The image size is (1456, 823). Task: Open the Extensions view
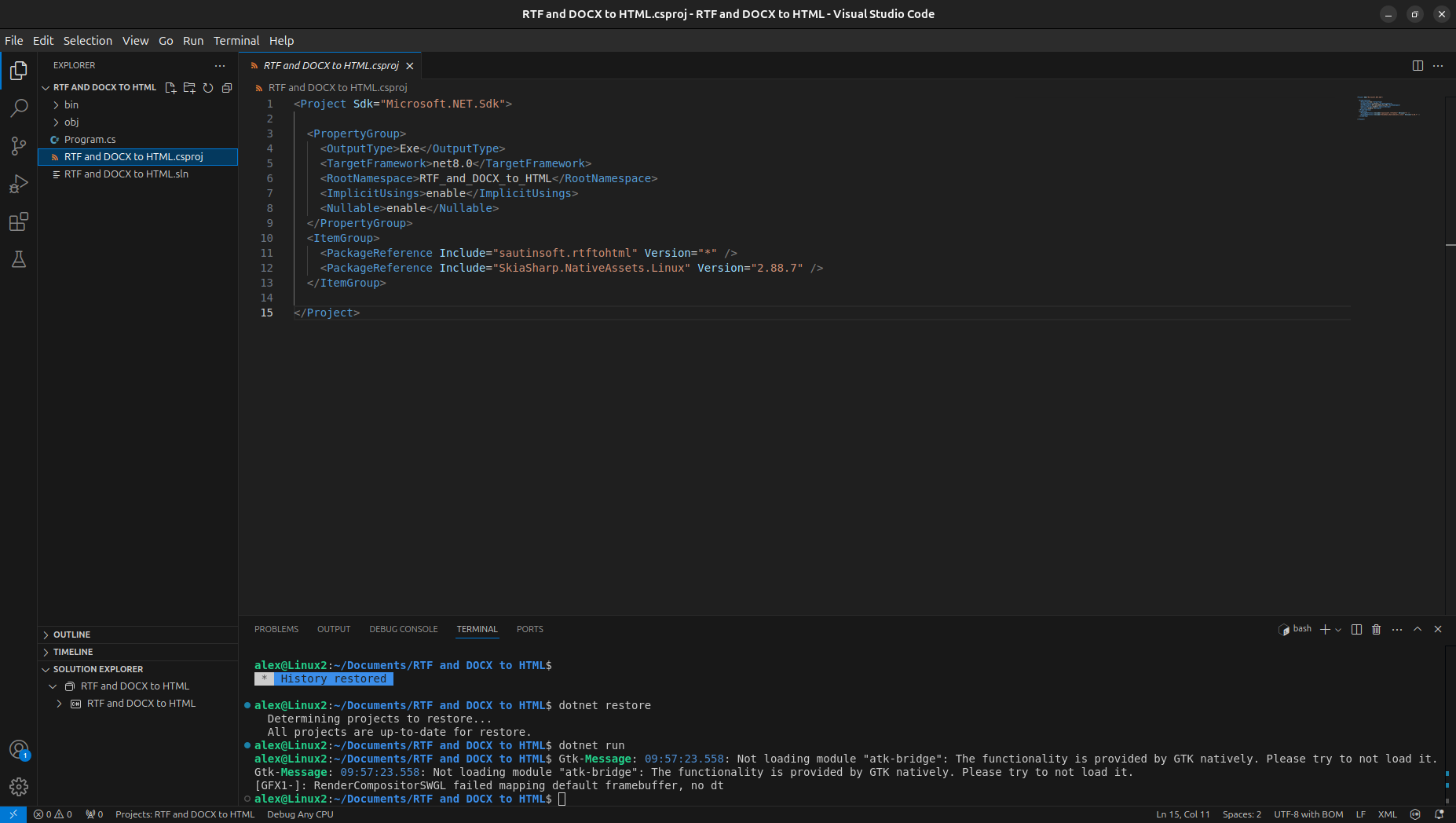pos(19,222)
